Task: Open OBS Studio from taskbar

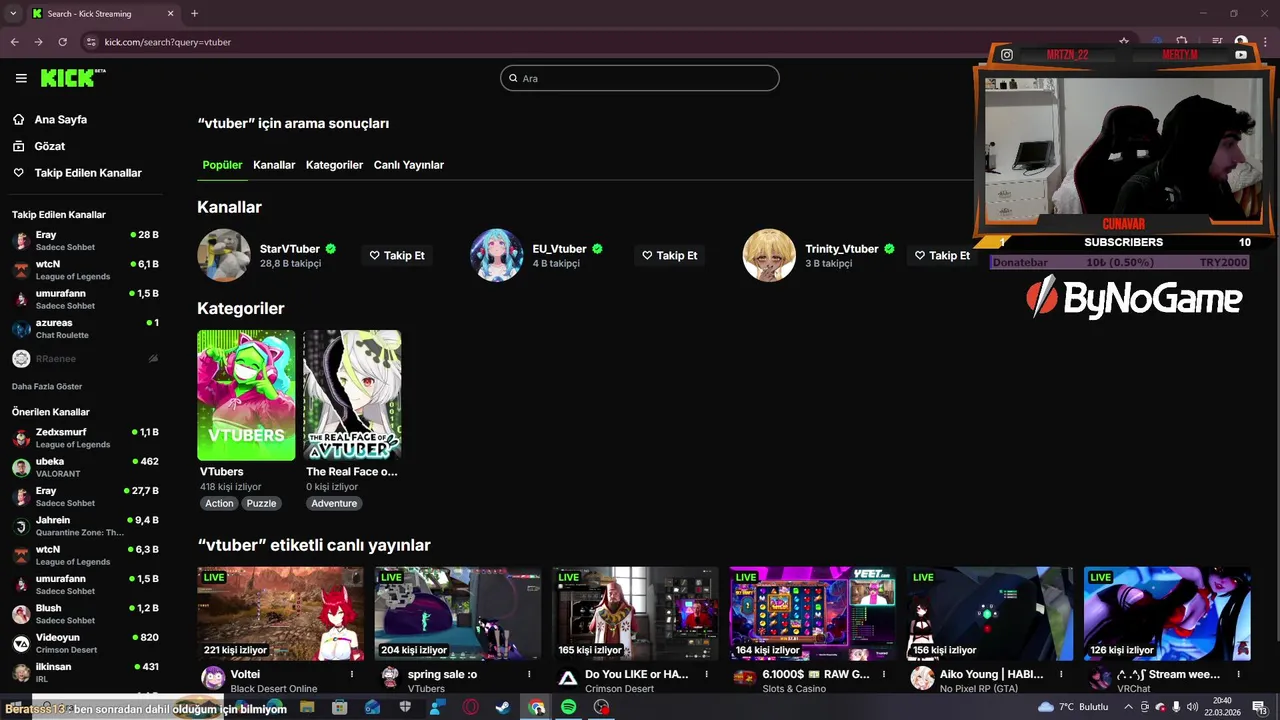Action: [601, 707]
